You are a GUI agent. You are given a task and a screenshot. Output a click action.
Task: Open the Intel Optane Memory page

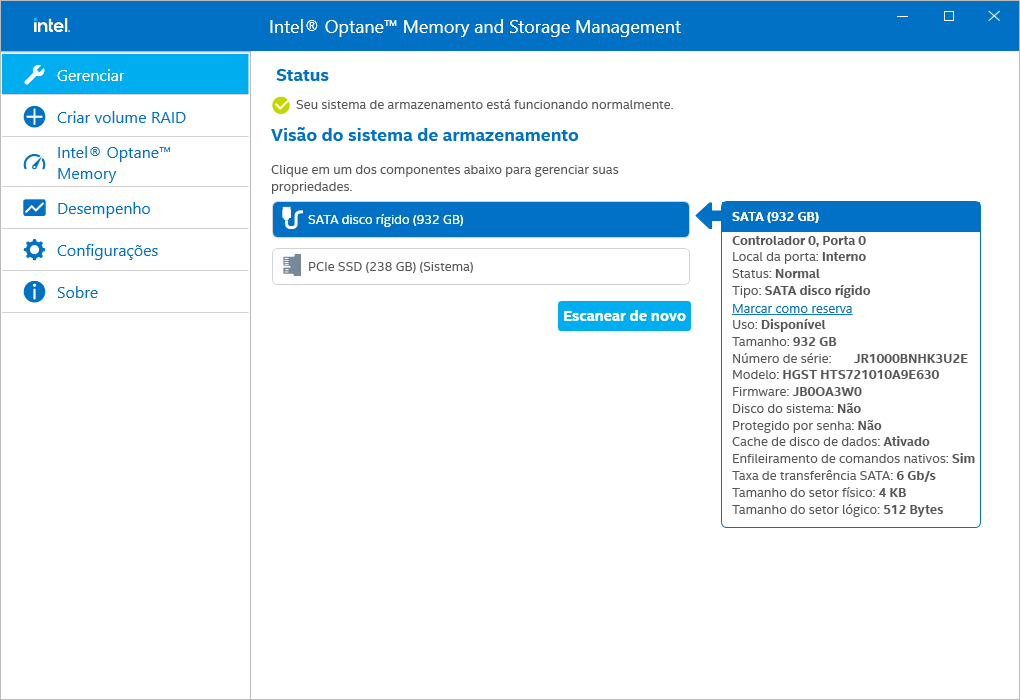tap(126, 163)
